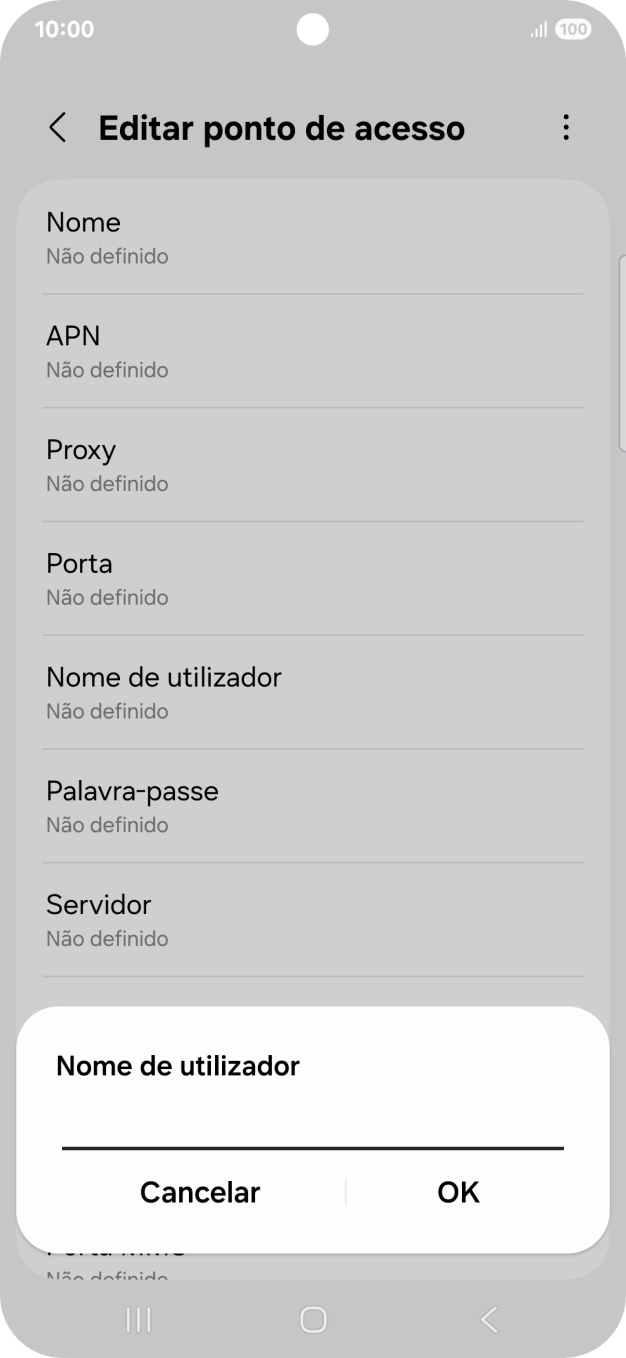Tap the recents button in navigation bar
This screenshot has height=1358, width=626.
coord(137,1320)
